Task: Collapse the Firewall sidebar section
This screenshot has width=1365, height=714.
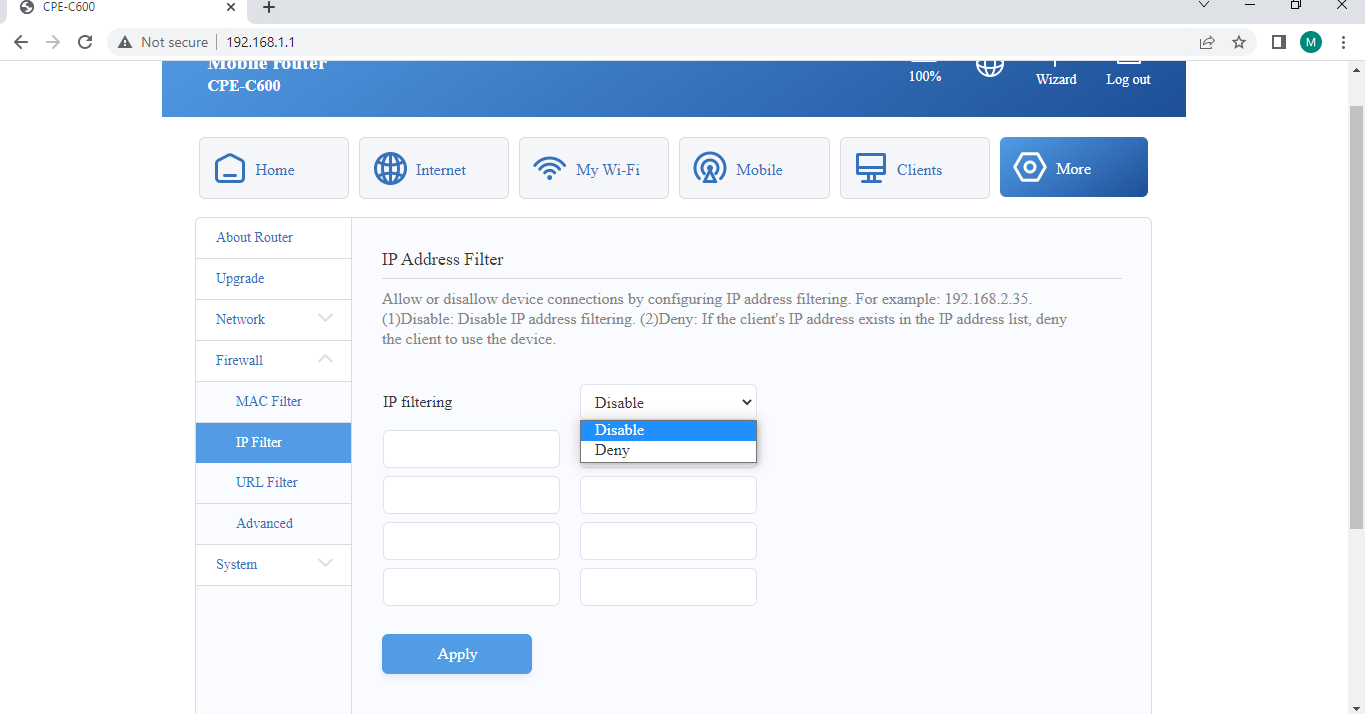Action: click(x=274, y=361)
